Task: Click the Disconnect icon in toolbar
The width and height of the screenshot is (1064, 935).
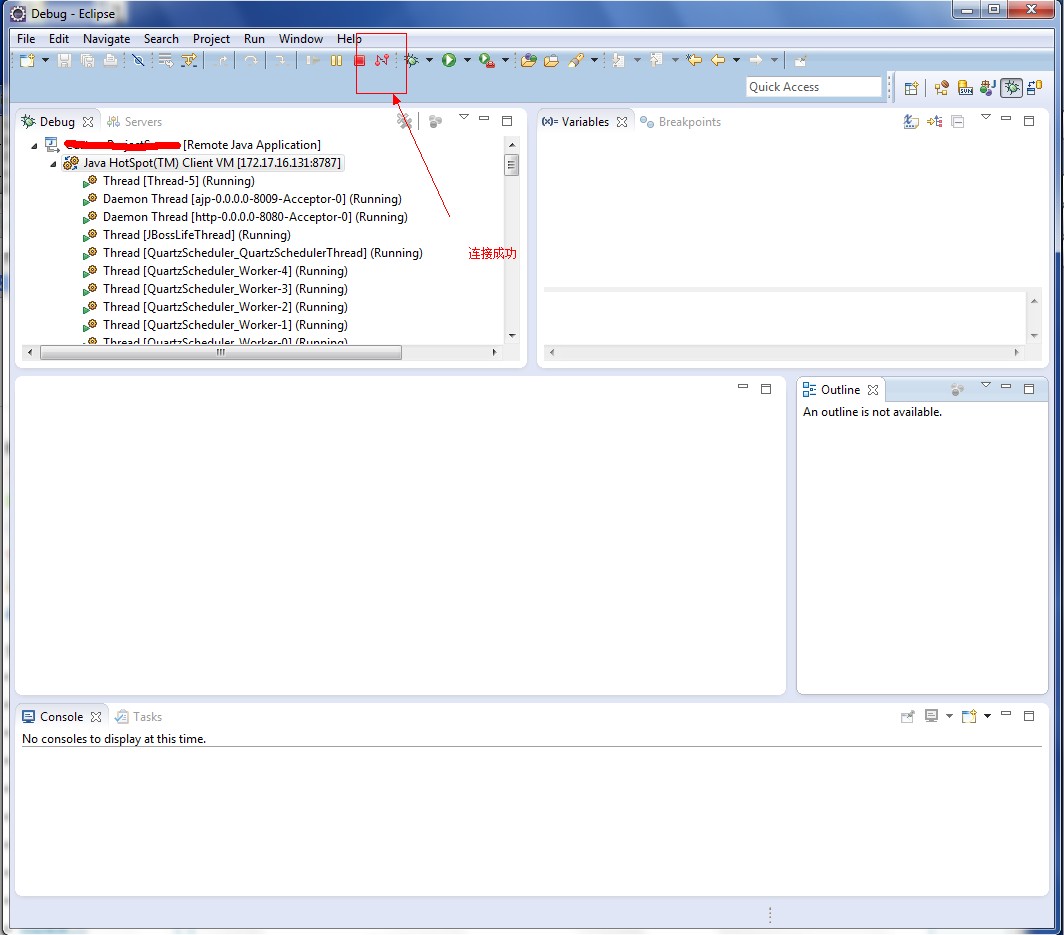Action: point(381,61)
